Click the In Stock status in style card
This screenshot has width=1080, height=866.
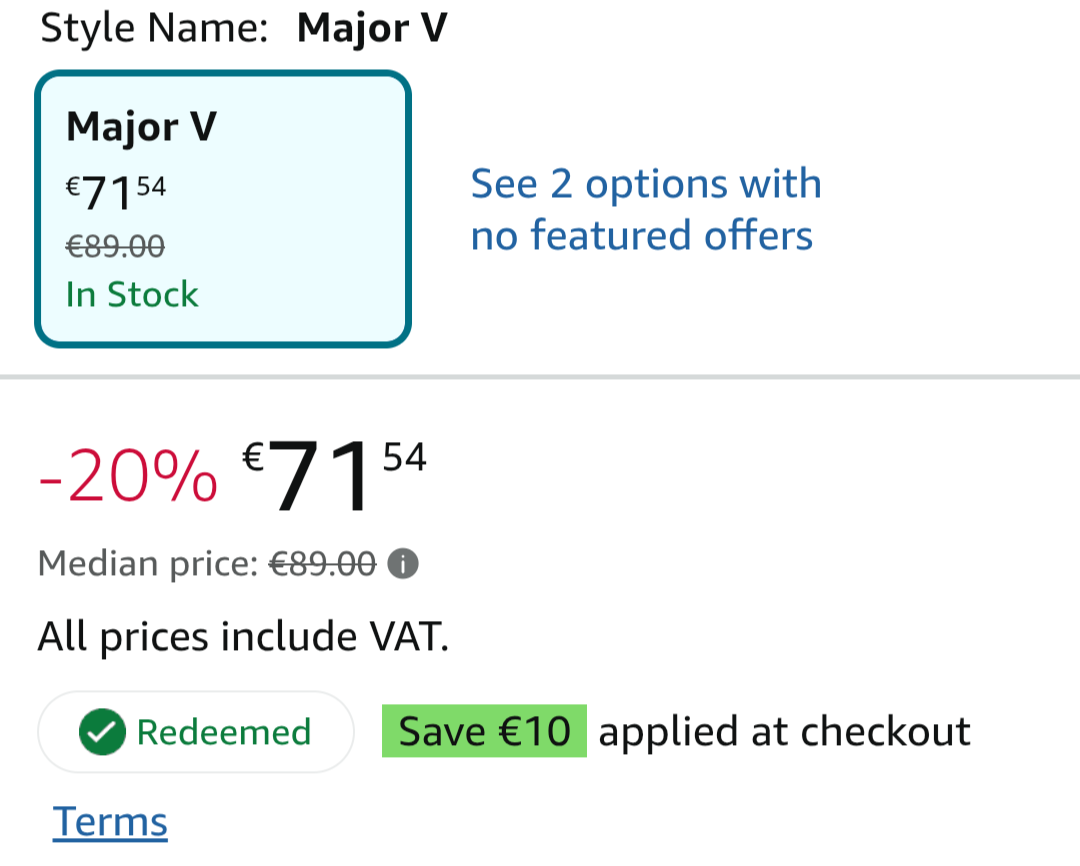tap(132, 295)
